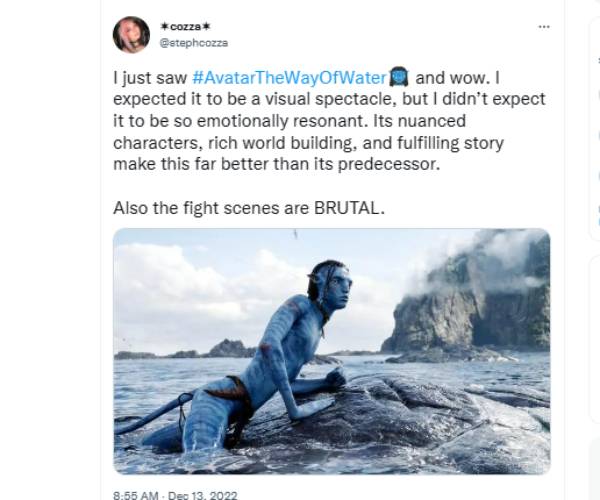This screenshot has width=600, height=500.
Task: Click the cozza profile avatar picture
Action: [131, 34]
